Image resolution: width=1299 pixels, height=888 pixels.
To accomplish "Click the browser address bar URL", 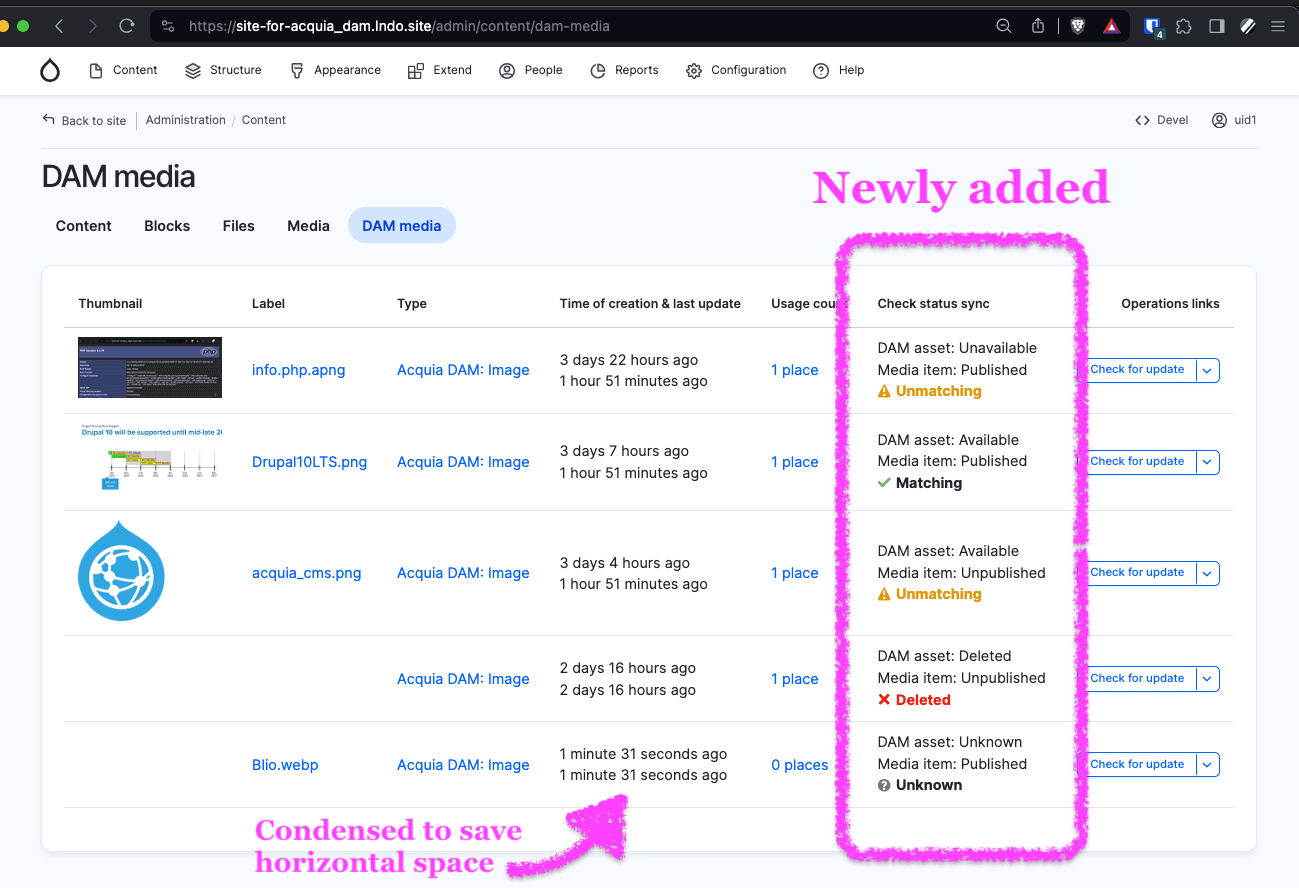I will (x=399, y=27).
